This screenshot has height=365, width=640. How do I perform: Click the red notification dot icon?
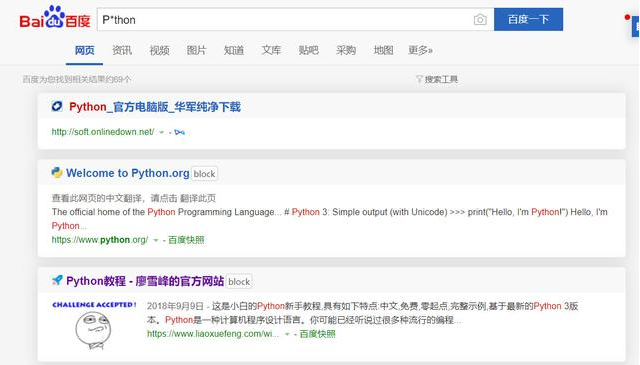(627, 17)
